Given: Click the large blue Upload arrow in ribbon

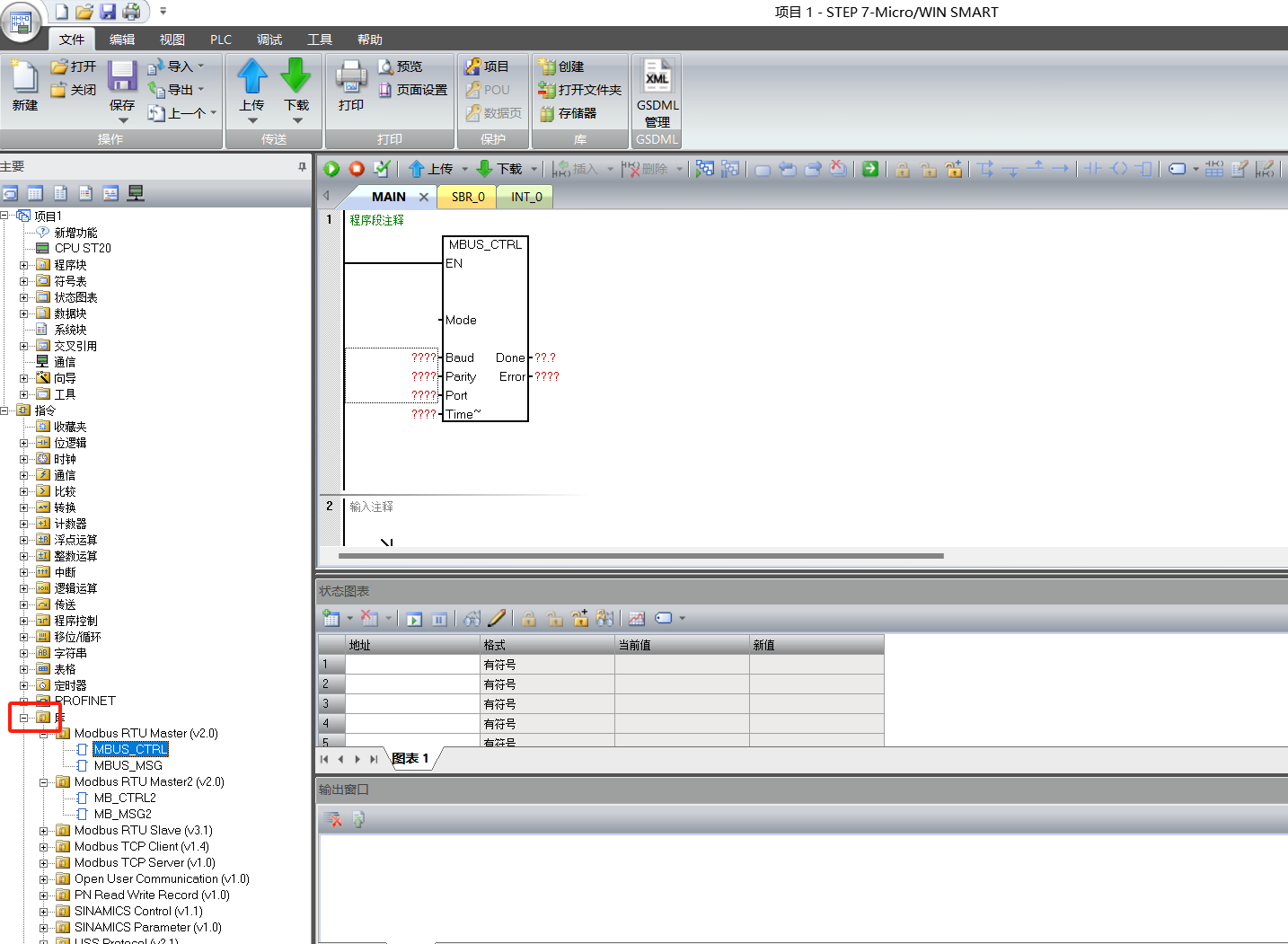Looking at the screenshot, I should [252, 77].
